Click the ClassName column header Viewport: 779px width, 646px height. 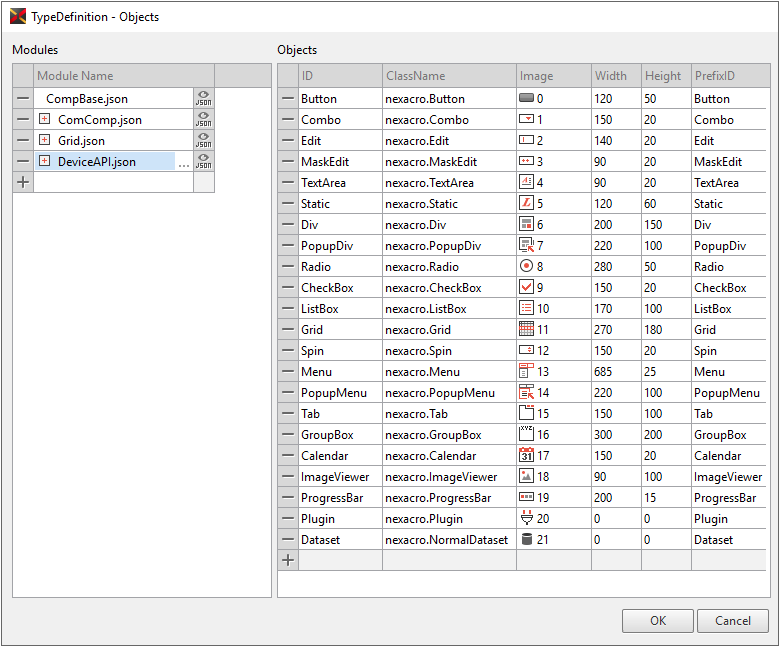coord(448,76)
